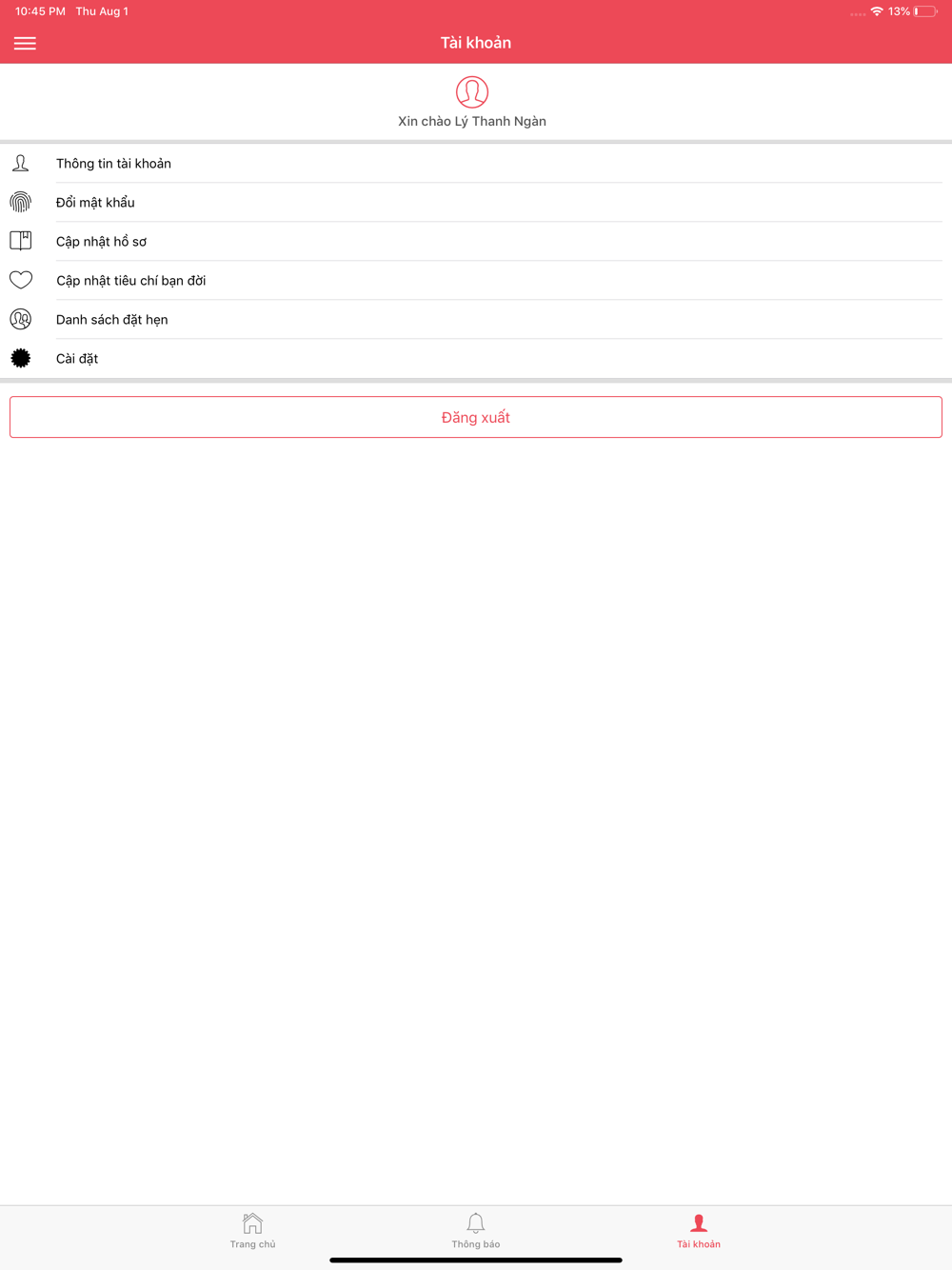Select Đổi mật khẩu option

pyautogui.click(x=476, y=202)
